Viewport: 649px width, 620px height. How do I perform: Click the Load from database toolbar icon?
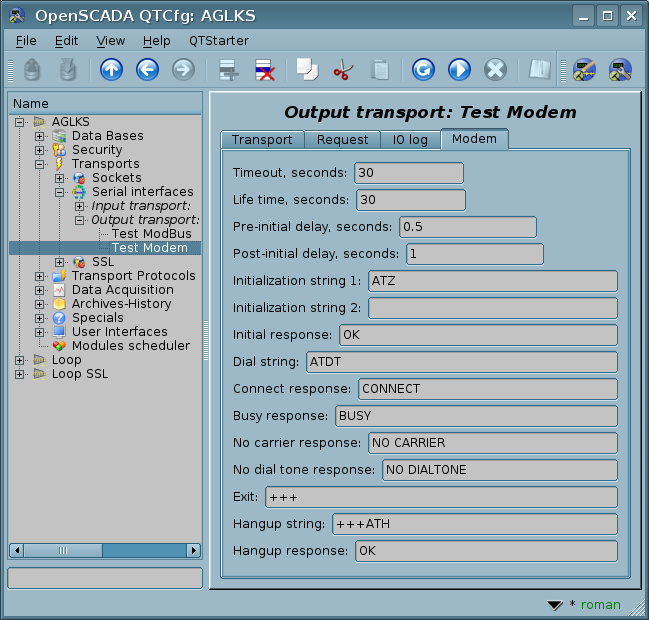[32, 70]
